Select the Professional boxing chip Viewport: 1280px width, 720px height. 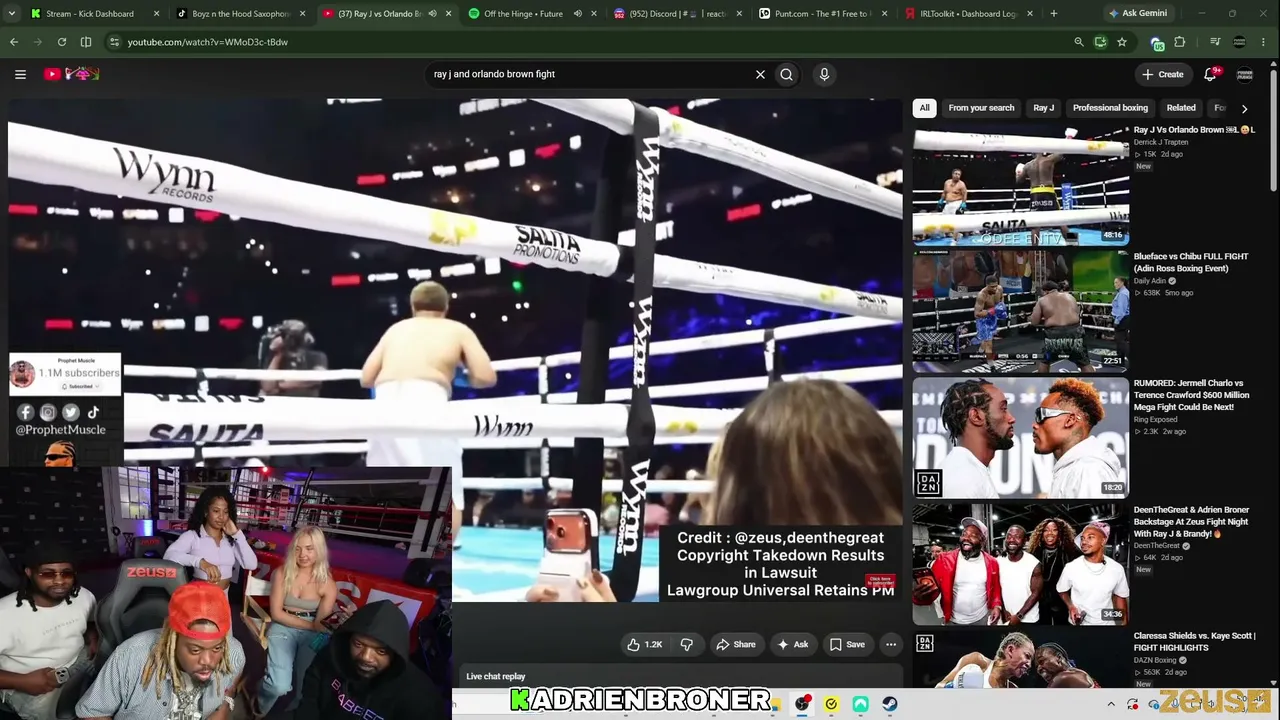click(1110, 108)
